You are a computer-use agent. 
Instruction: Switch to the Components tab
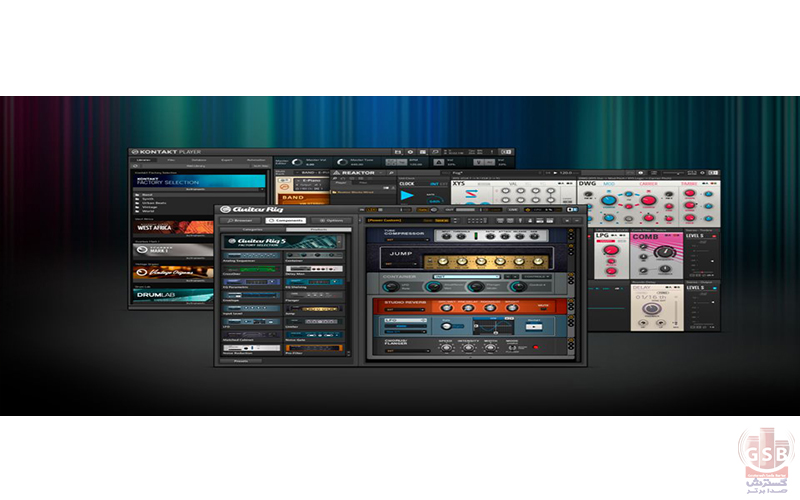[284, 220]
